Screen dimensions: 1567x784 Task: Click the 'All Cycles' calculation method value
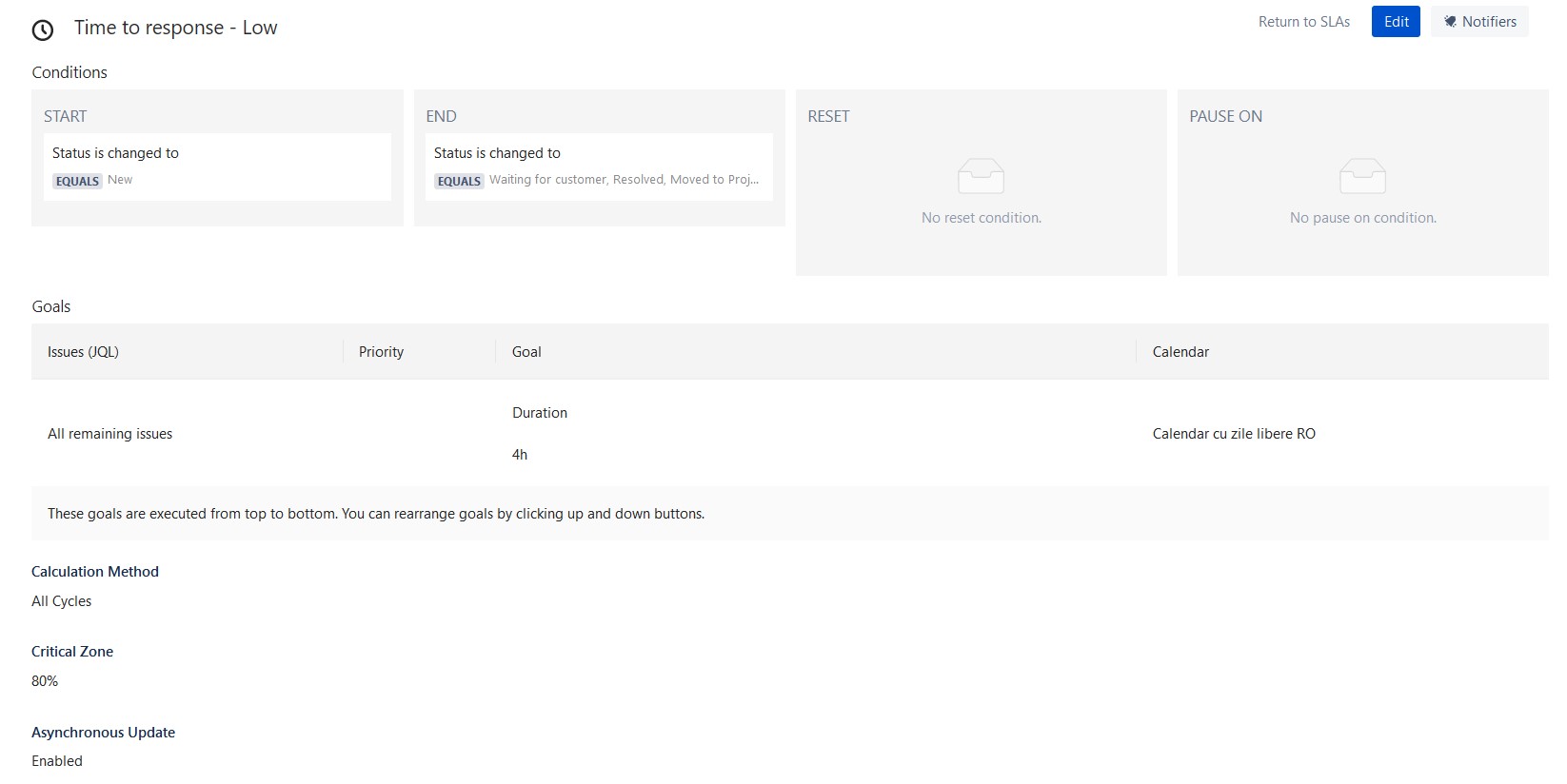[x=62, y=600]
